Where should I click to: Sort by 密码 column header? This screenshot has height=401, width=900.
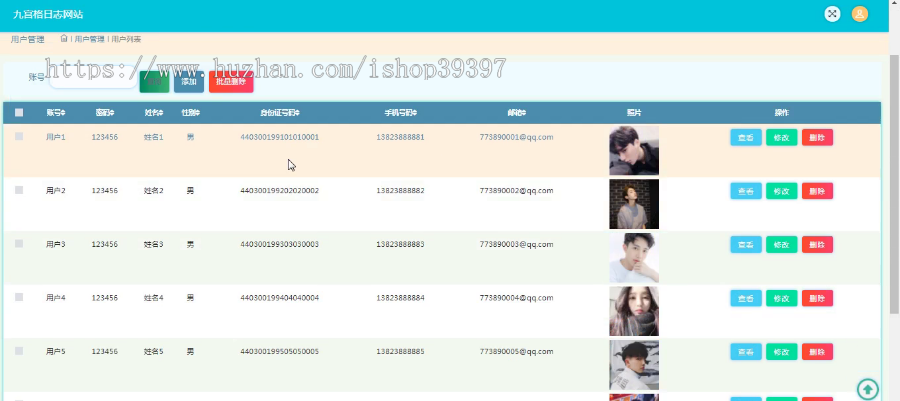(105, 113)
